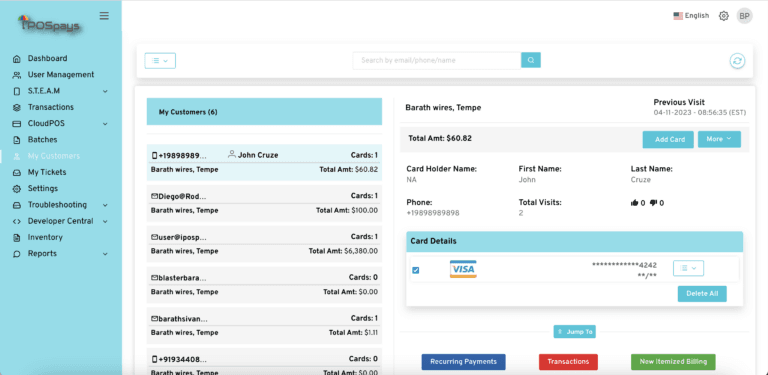The width and height of the screenshot is (768, 375).
Task: Collapse sidebar with hamburger menu icon
Action: 104,16
